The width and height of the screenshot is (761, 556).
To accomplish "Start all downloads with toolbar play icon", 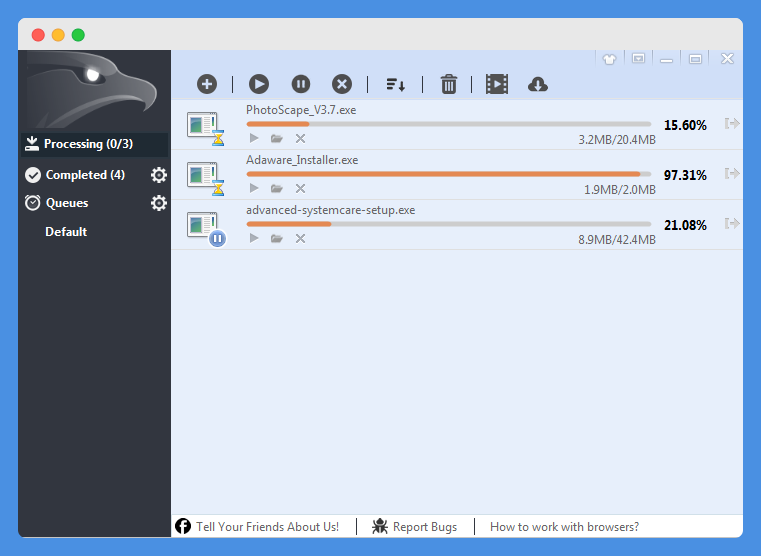I will 259,84.
